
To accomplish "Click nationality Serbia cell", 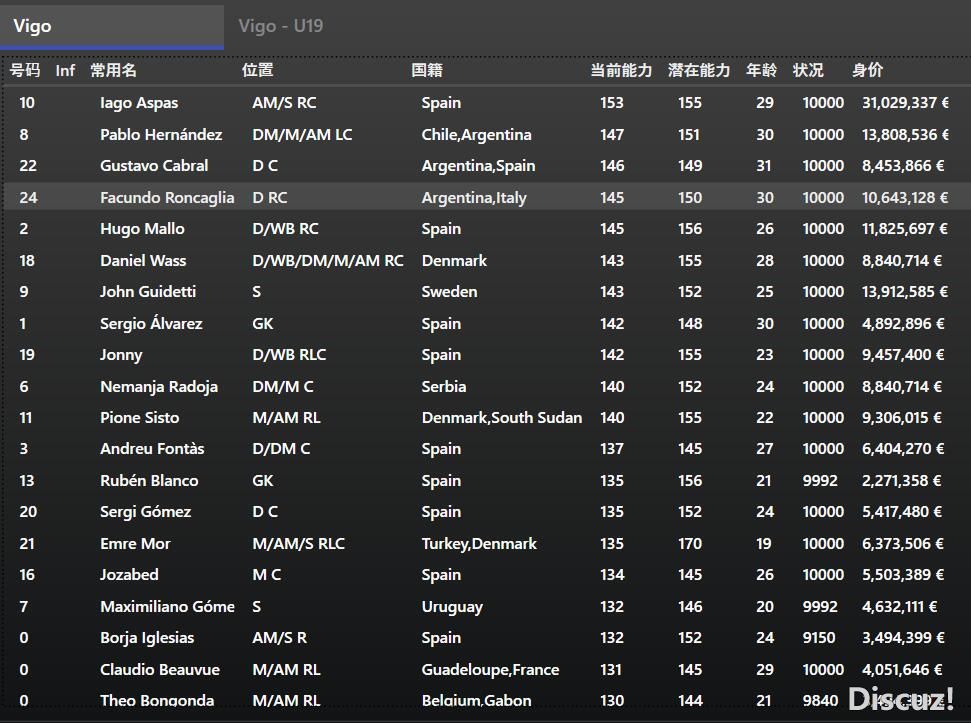I will 444,386.
